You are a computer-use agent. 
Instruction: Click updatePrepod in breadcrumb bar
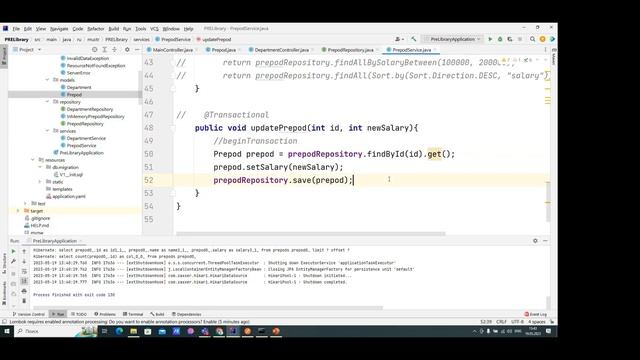(x=213, y=40)
